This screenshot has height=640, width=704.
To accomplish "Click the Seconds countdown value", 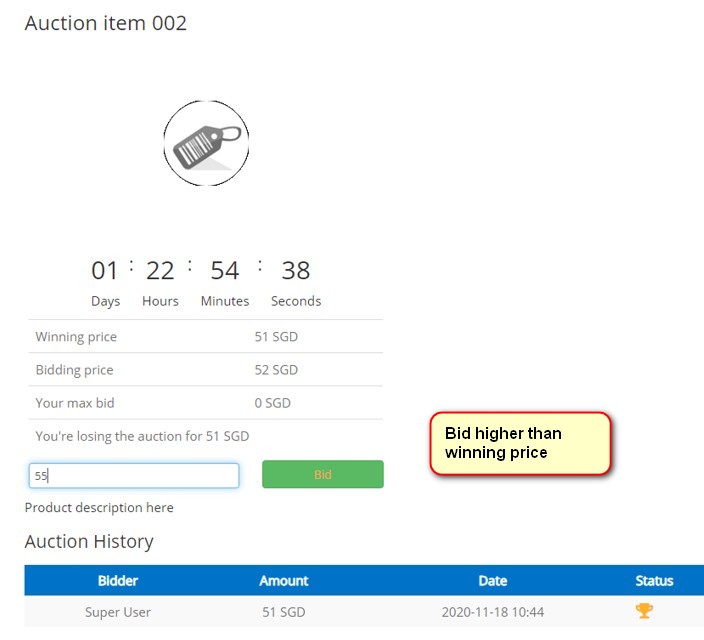I will click(295, 270).
